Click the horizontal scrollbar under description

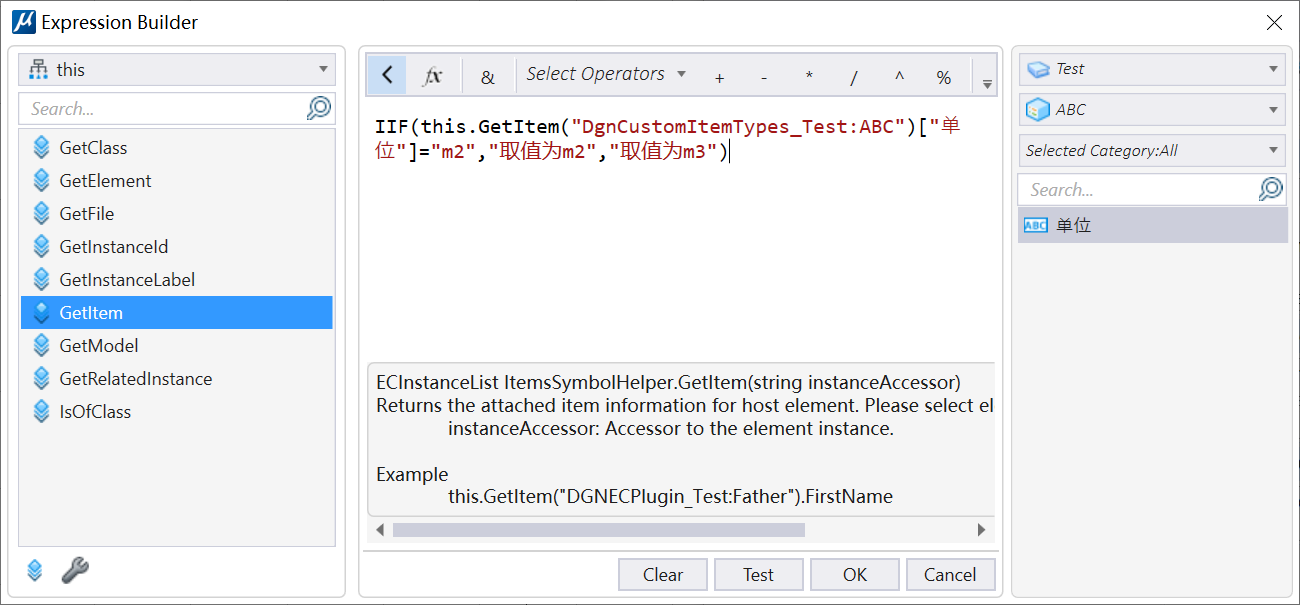point(598,530)
